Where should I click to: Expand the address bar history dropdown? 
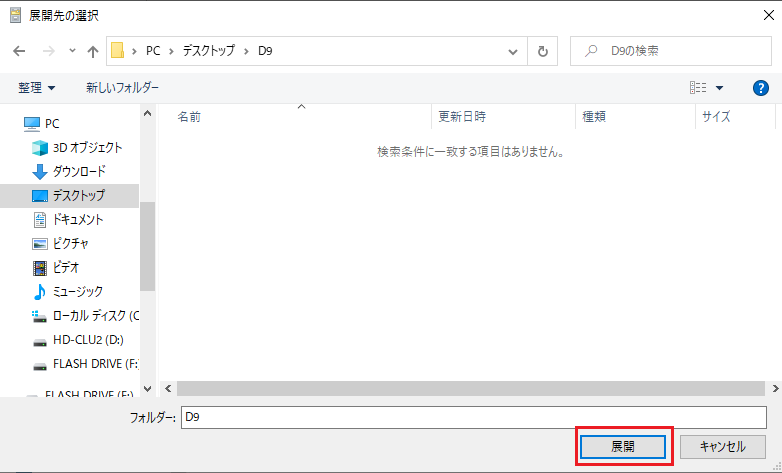[513, 51]
